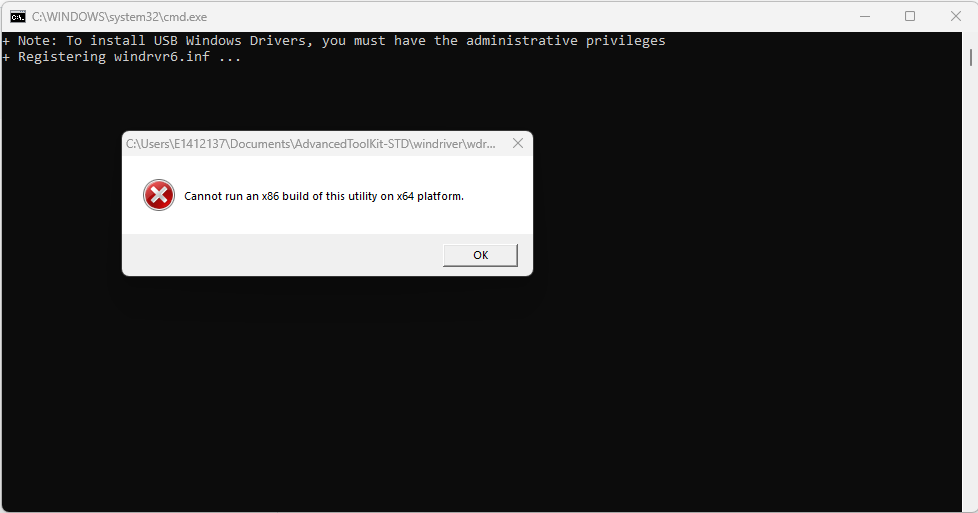
Task: Click the console vertical scrollbar thumb
Action: pos(971,57)
